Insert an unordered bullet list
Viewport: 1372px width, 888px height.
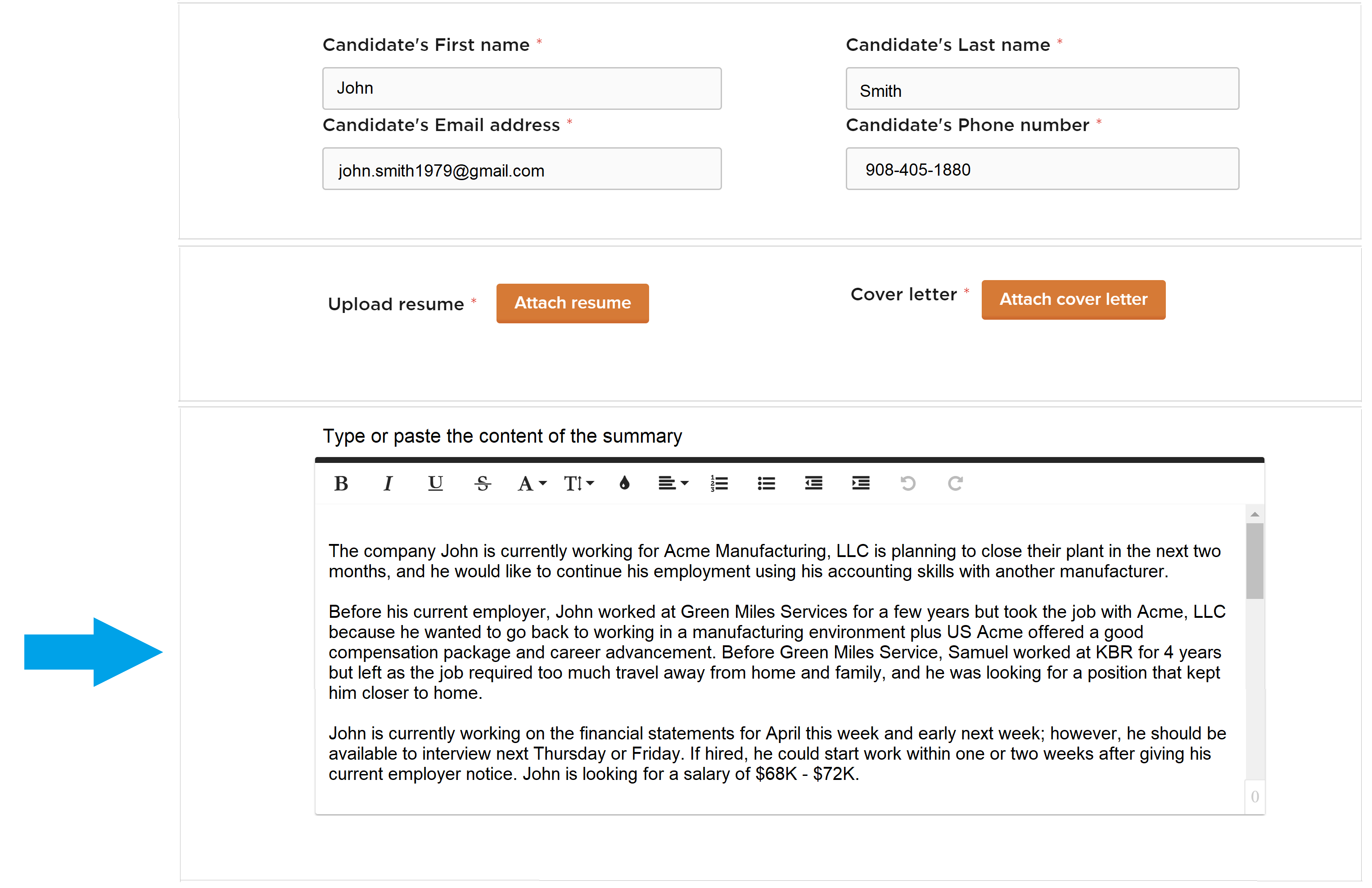tap(766, 483)
